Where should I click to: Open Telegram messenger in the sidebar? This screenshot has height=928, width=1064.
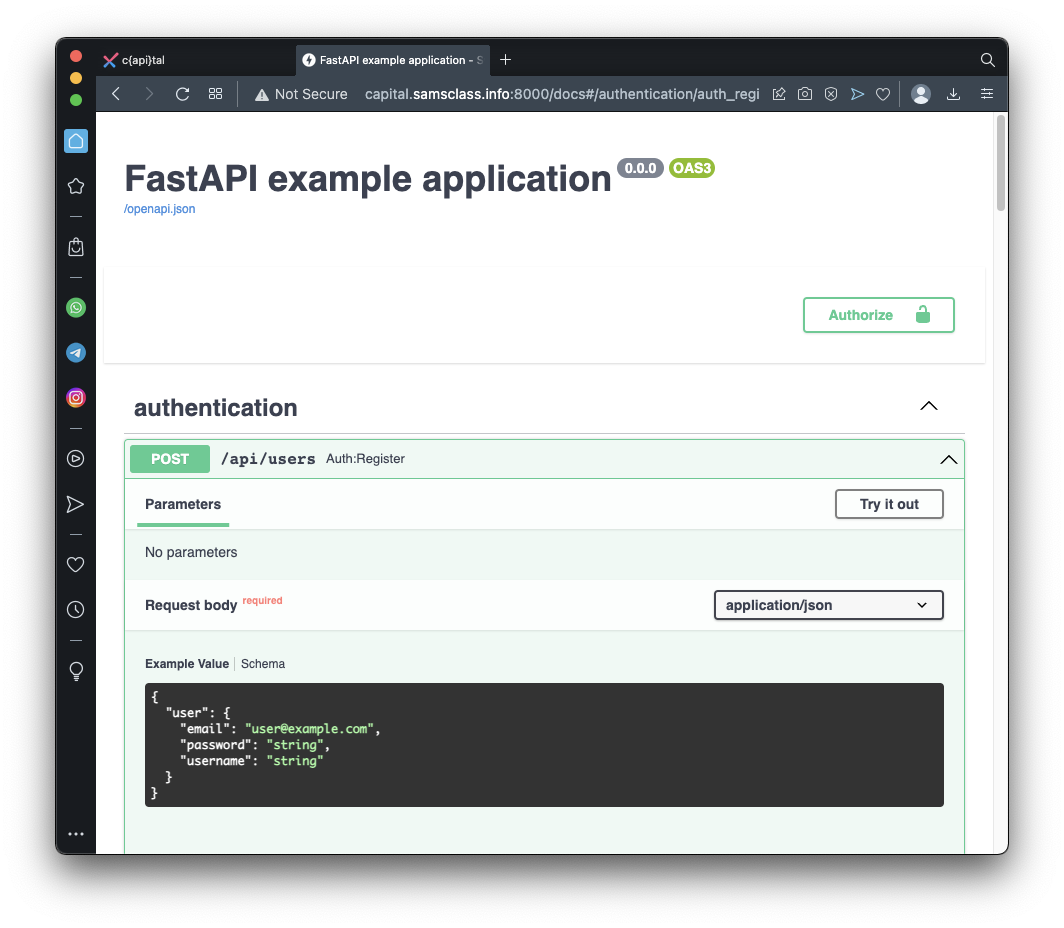click(x=76, y=353)
